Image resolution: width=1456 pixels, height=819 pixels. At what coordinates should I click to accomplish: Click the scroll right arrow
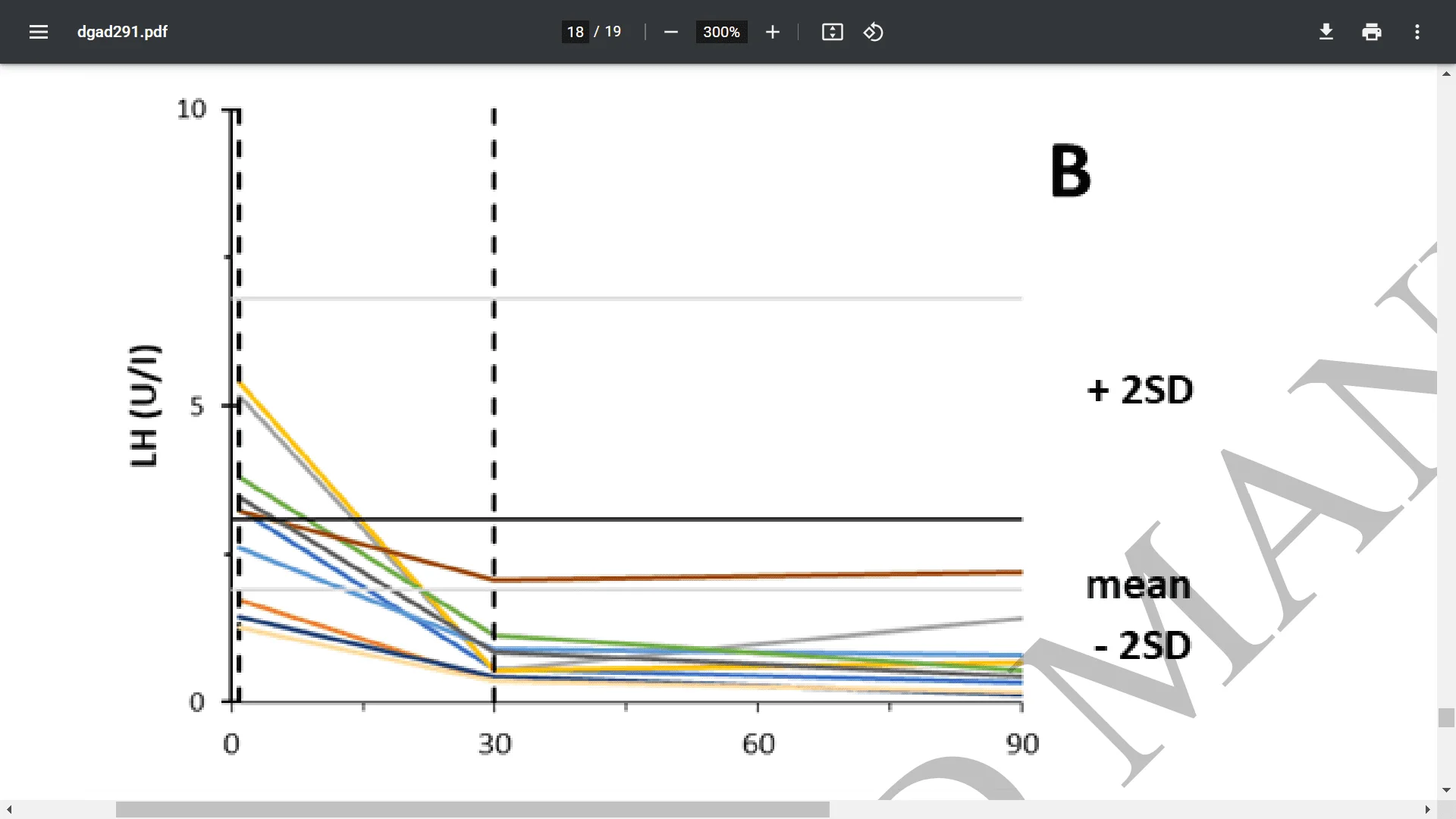pos(1428,810)
